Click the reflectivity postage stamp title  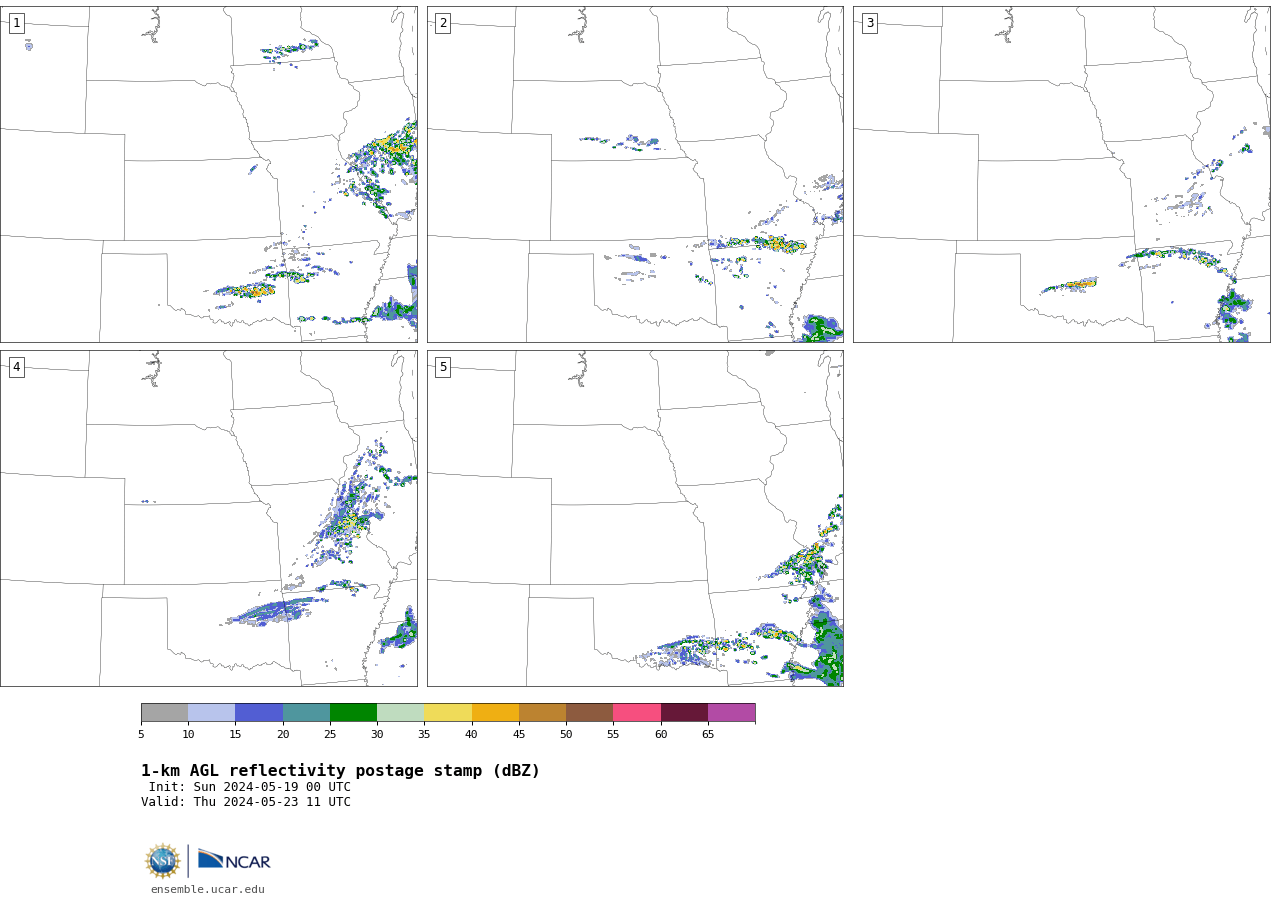tap(340, 771)
